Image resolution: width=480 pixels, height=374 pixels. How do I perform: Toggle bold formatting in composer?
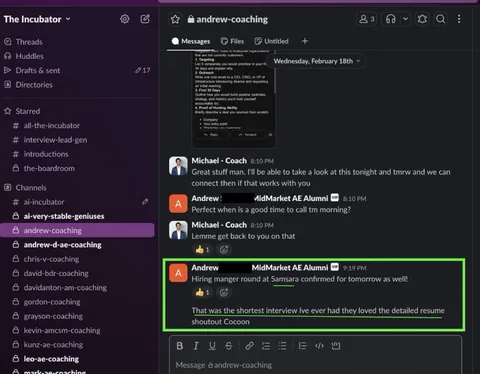[179, 346]
